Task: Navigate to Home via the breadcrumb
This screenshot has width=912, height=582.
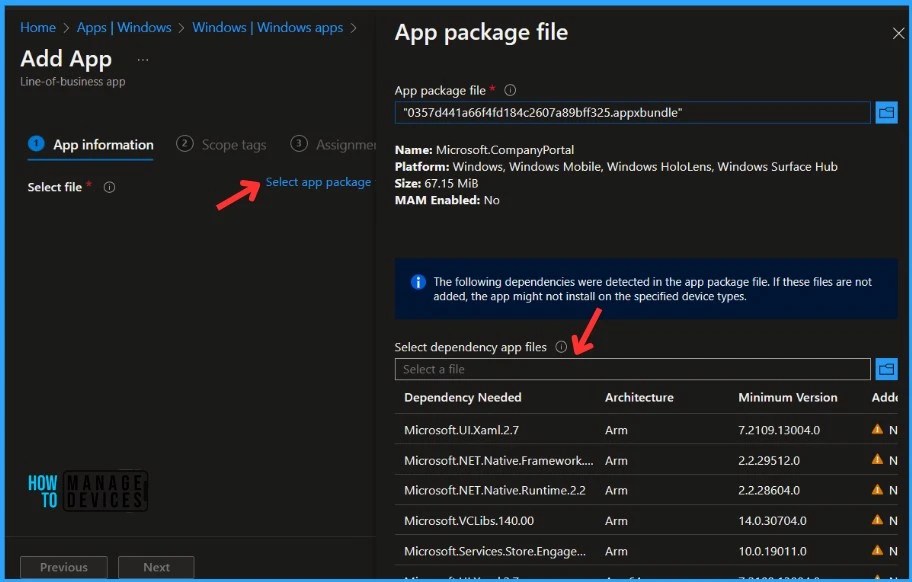Action: point(37,27)
